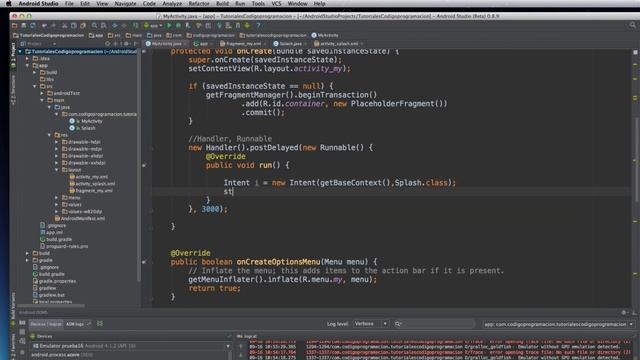The width and height of the screenshot is (640, 360).
Task: Click the green screen-capture icon beside ADB logs
Action: point(100,324)
